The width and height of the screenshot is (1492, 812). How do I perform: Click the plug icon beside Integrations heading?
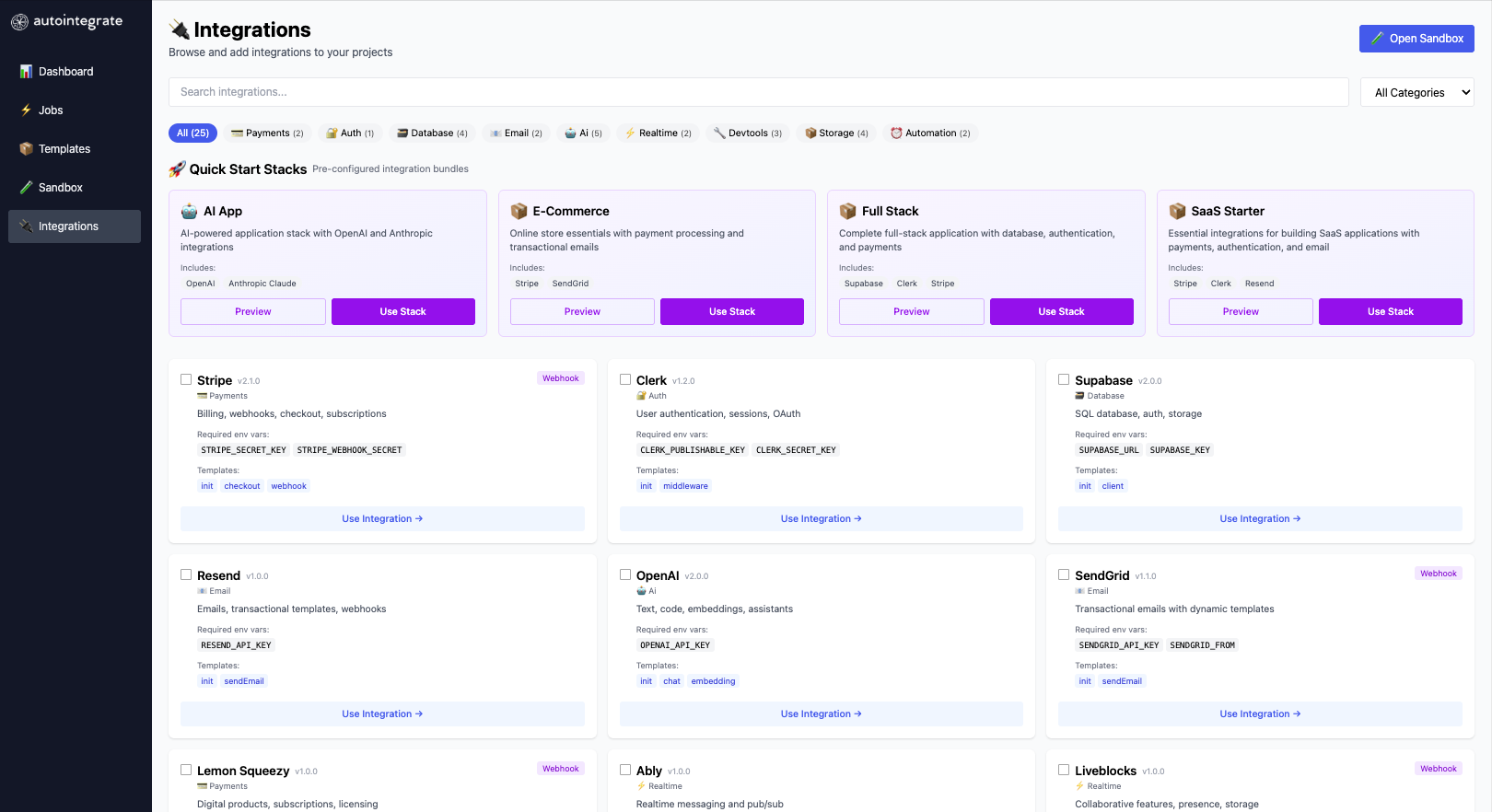[x=180, y=30]
